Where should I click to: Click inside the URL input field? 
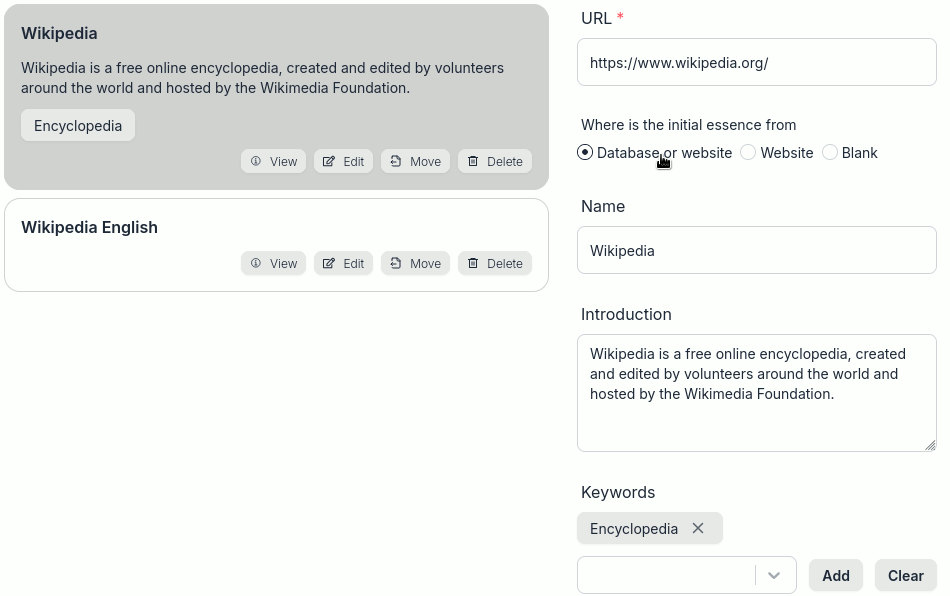756,61
